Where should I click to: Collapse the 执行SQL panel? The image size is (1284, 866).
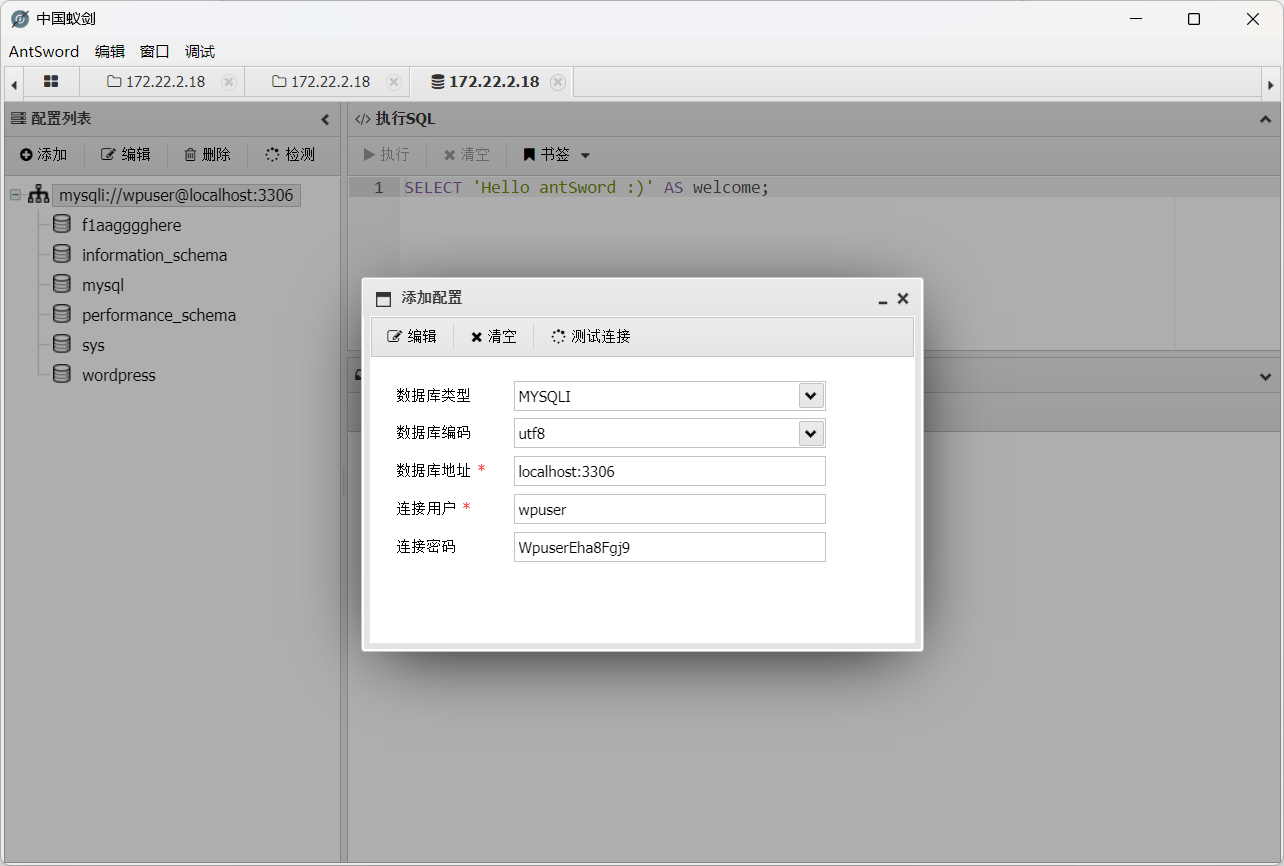(1265, 119)
